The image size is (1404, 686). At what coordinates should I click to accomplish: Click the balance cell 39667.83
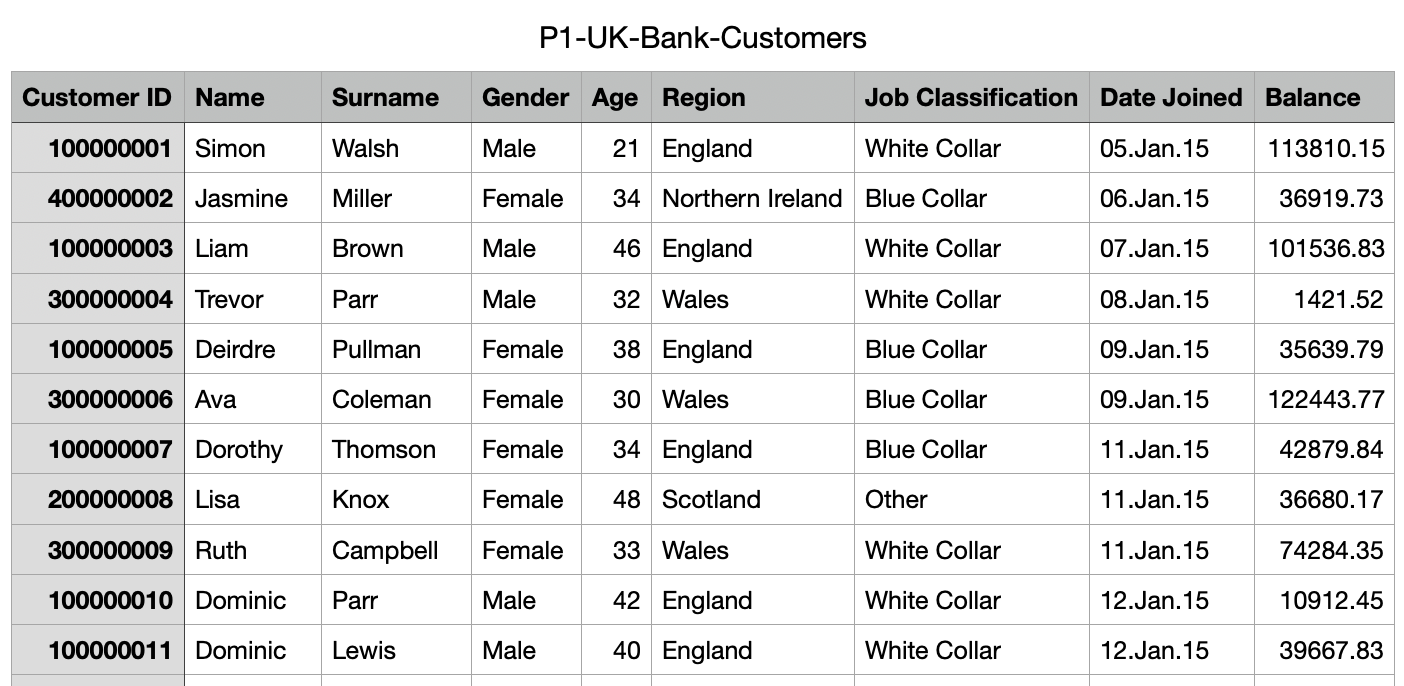coord(1331,651)
